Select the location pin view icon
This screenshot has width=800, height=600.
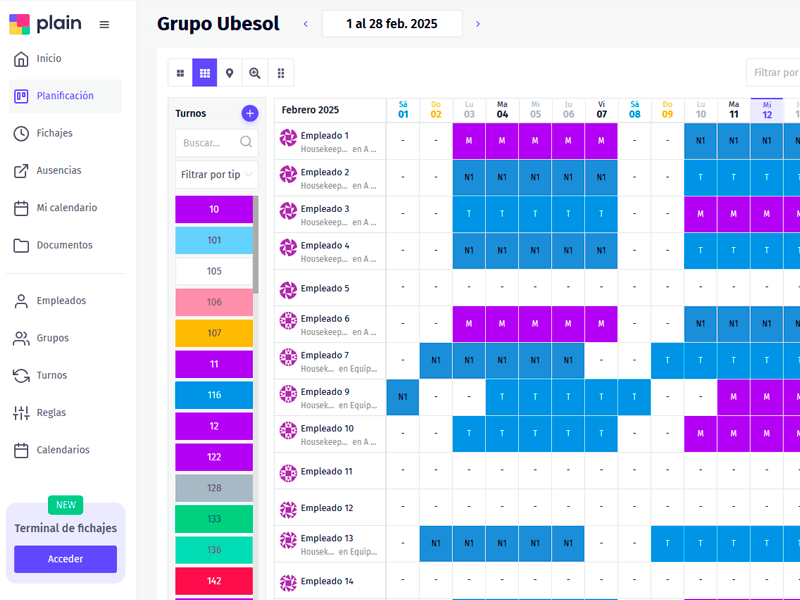(x=230, y=73)
